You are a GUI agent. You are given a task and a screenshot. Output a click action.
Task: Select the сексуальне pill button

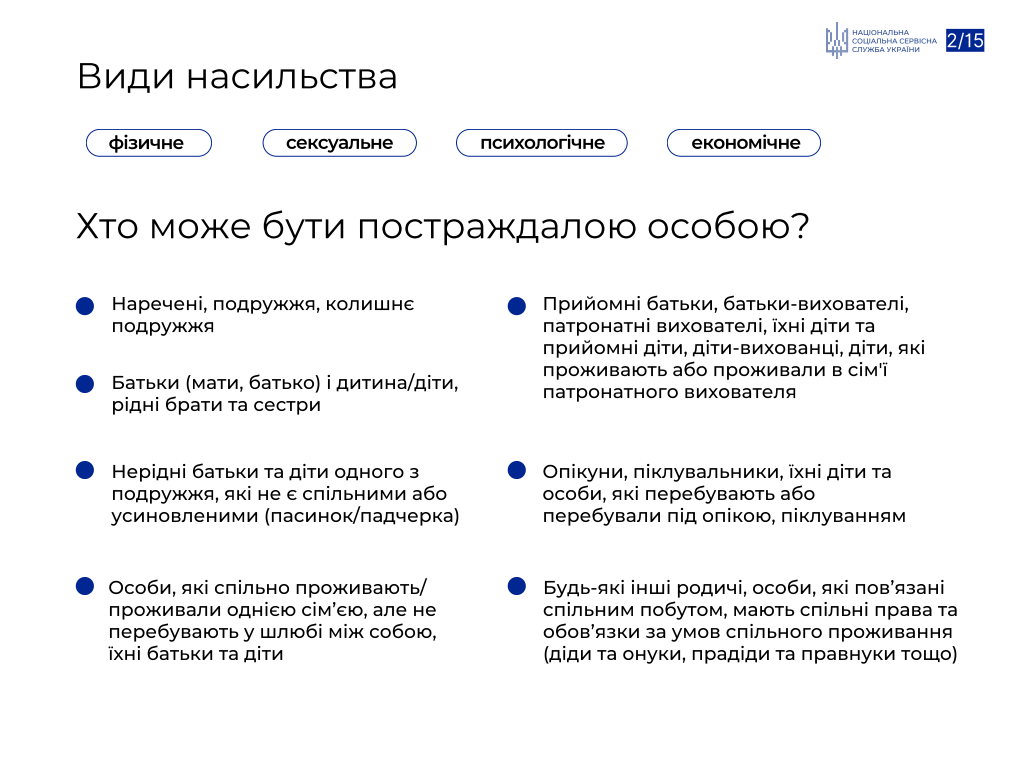[339, 143]
